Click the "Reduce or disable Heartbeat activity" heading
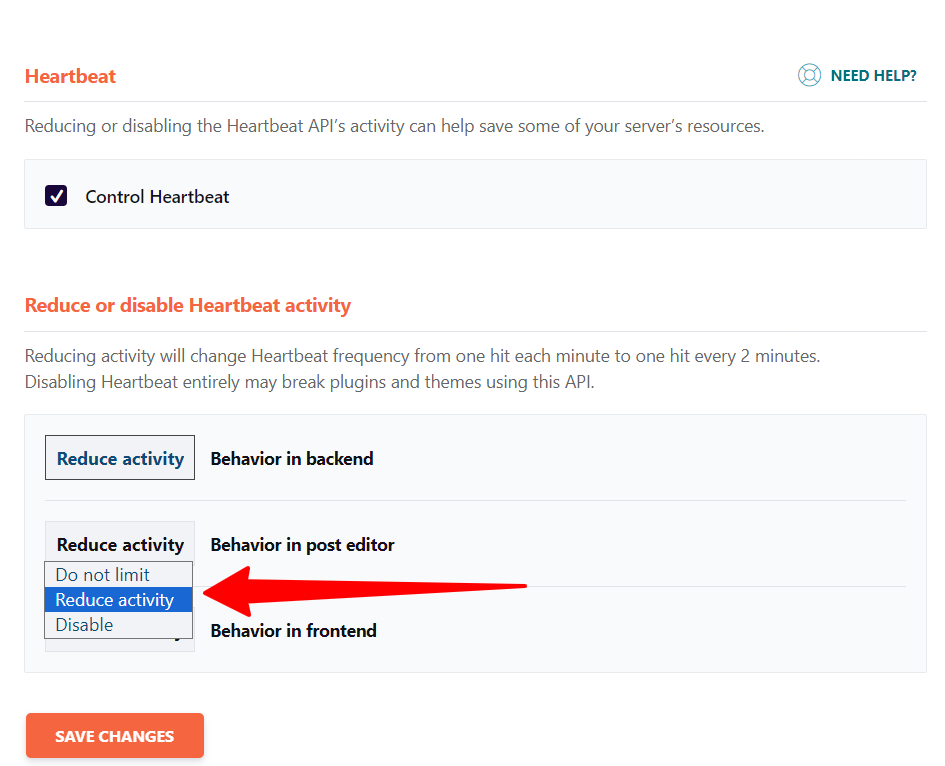Image resolution: width=945 pixels, height=766 pixels. [x=188, y=305]
